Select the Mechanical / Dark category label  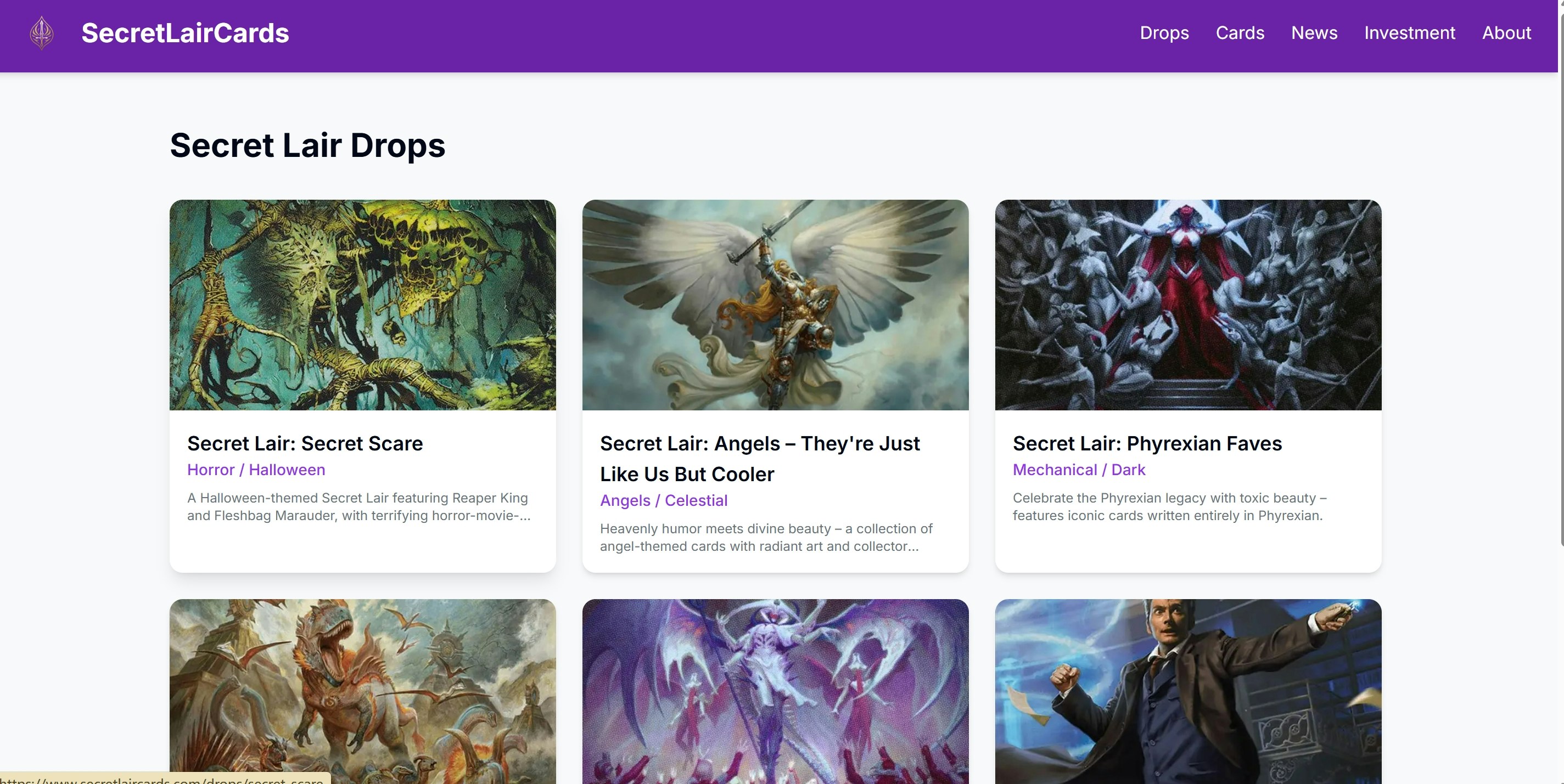click(1078, 470)
